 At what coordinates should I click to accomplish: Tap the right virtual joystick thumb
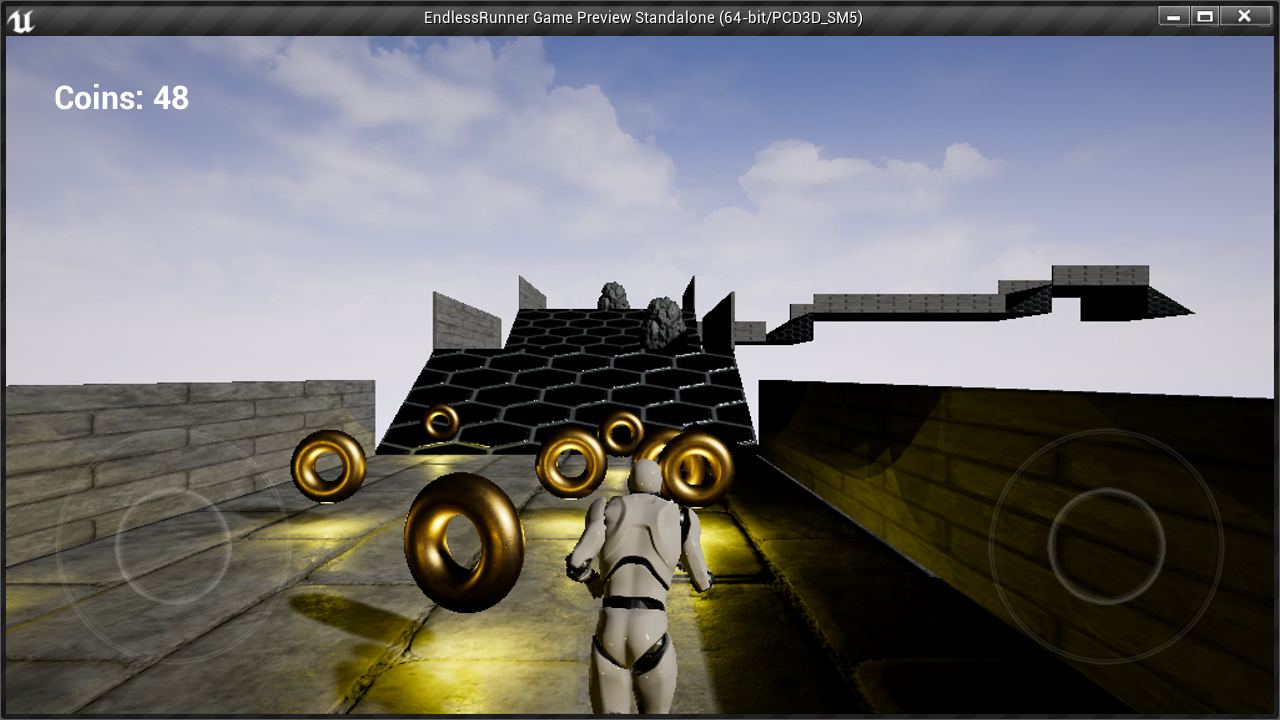1106,546
